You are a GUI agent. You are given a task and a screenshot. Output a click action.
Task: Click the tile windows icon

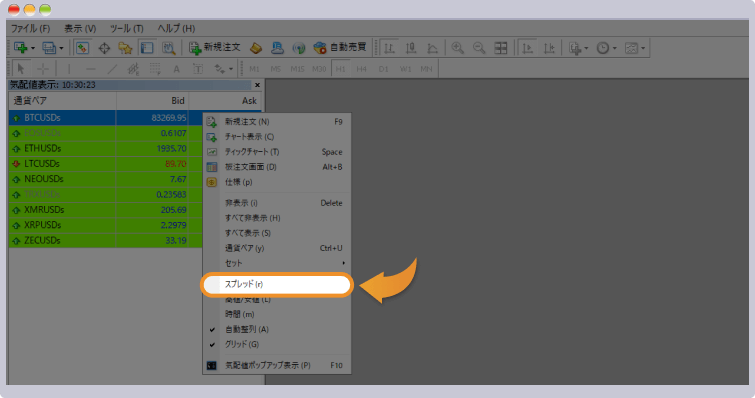(x=501, y=48)
